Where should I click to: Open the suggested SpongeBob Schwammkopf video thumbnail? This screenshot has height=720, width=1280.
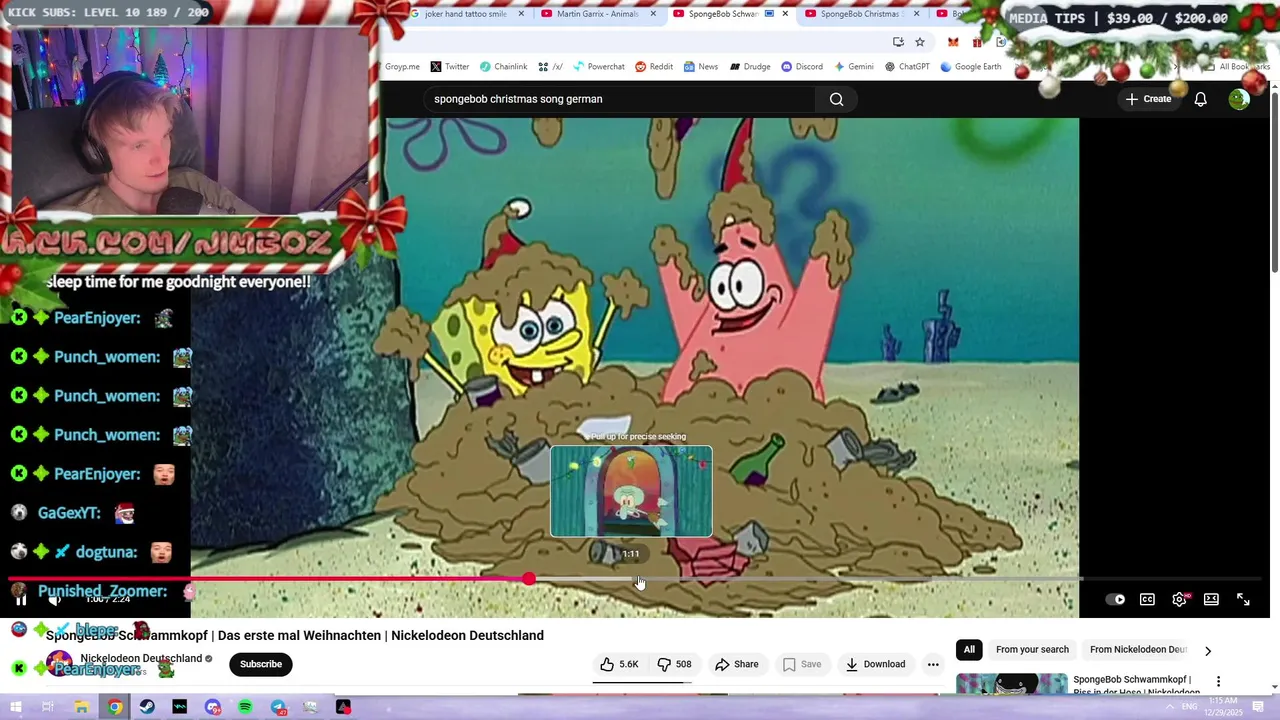point(1011,684)
